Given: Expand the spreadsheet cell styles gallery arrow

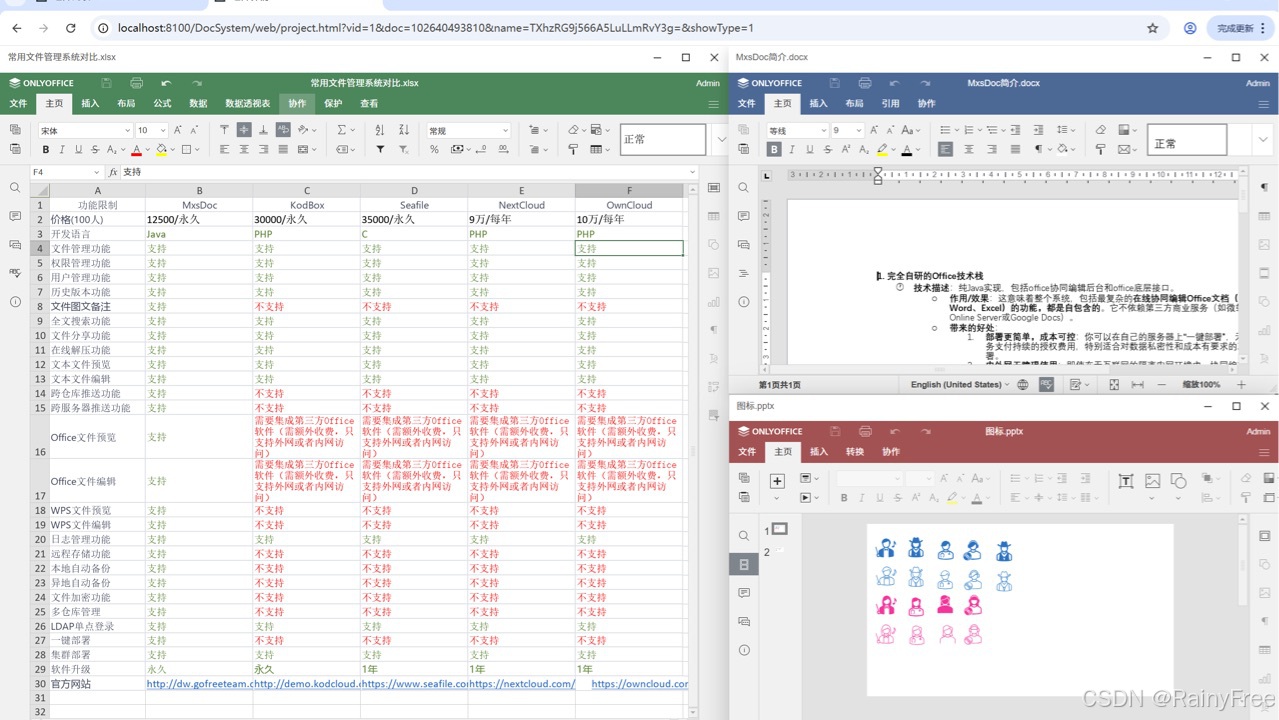Looking at the screenshot, I should pyautogui.click(x=720, y=140).
